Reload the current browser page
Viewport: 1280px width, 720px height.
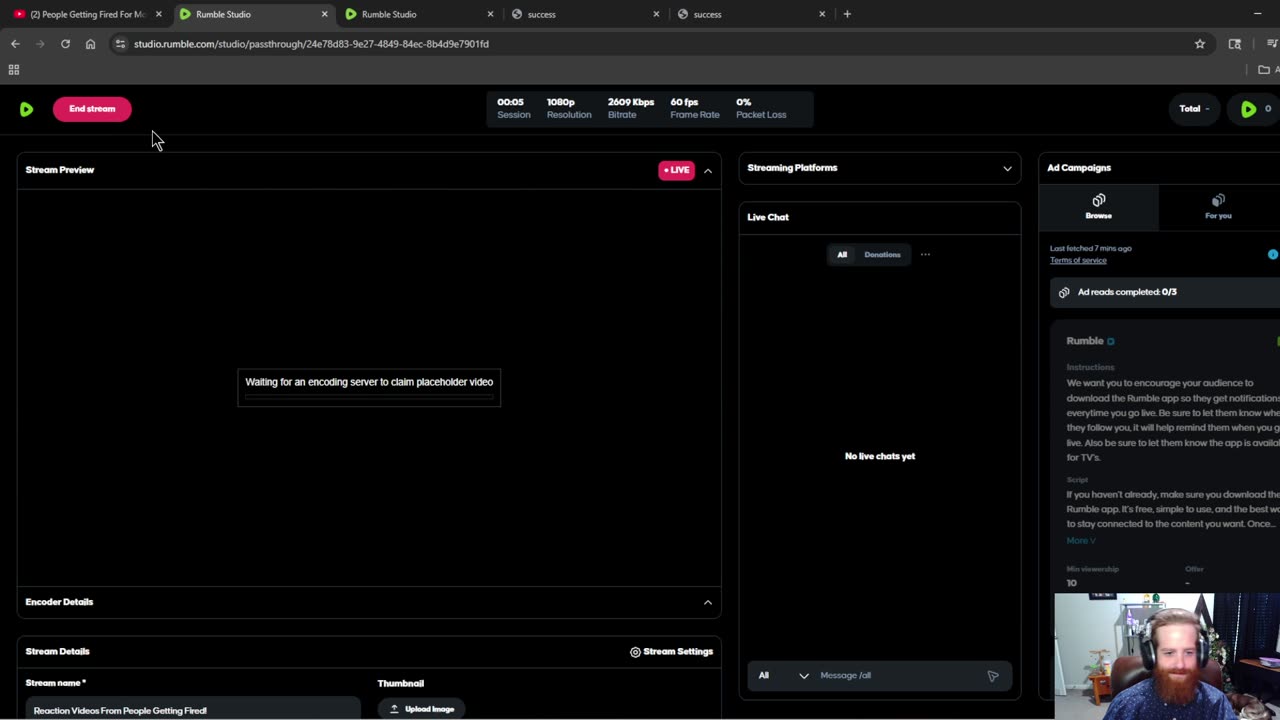coord(65,44)
